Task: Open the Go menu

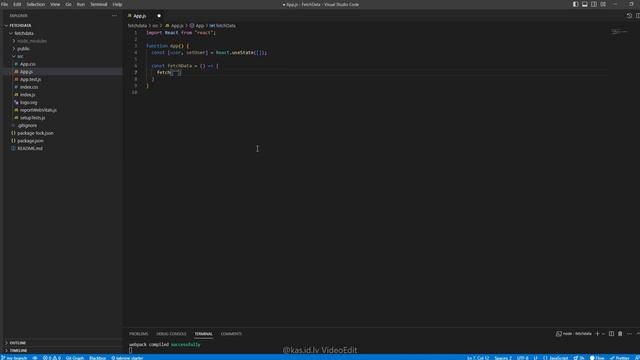Action: tap(68, 4)
